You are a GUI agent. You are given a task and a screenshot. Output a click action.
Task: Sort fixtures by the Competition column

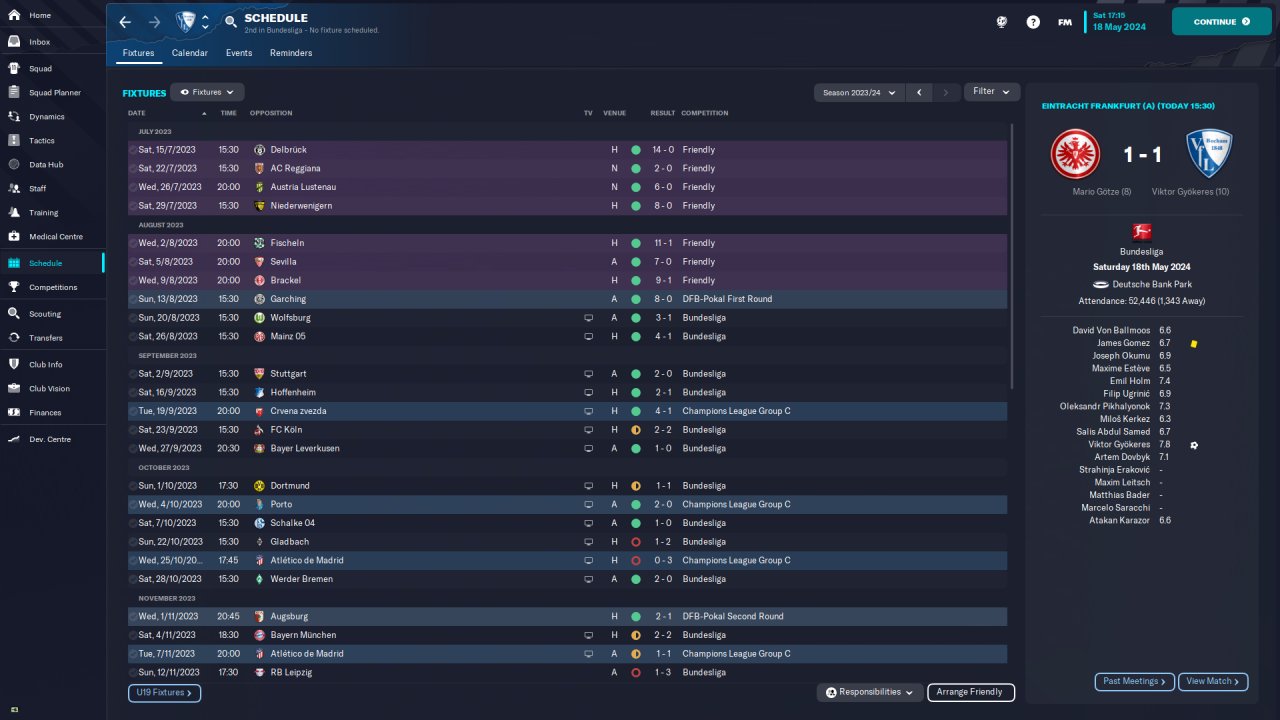click(705, 113)
